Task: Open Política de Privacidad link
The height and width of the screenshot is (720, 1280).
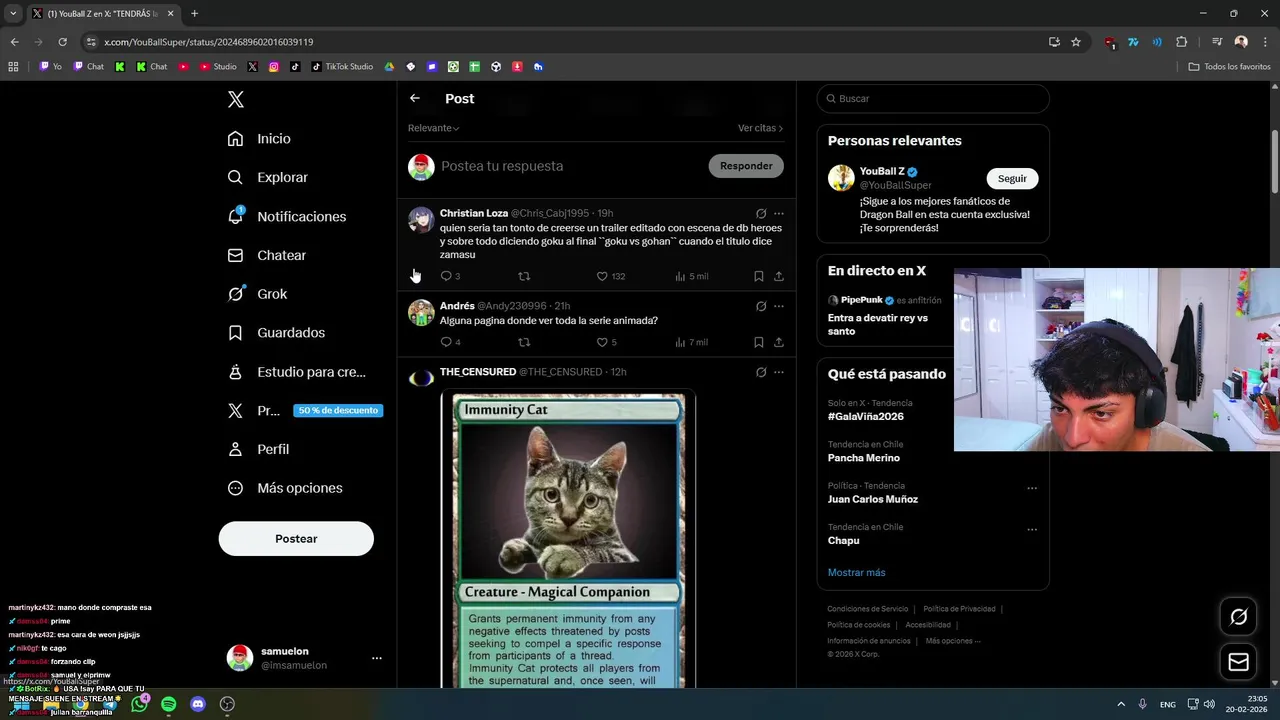Action: click(x=959, y=609)
